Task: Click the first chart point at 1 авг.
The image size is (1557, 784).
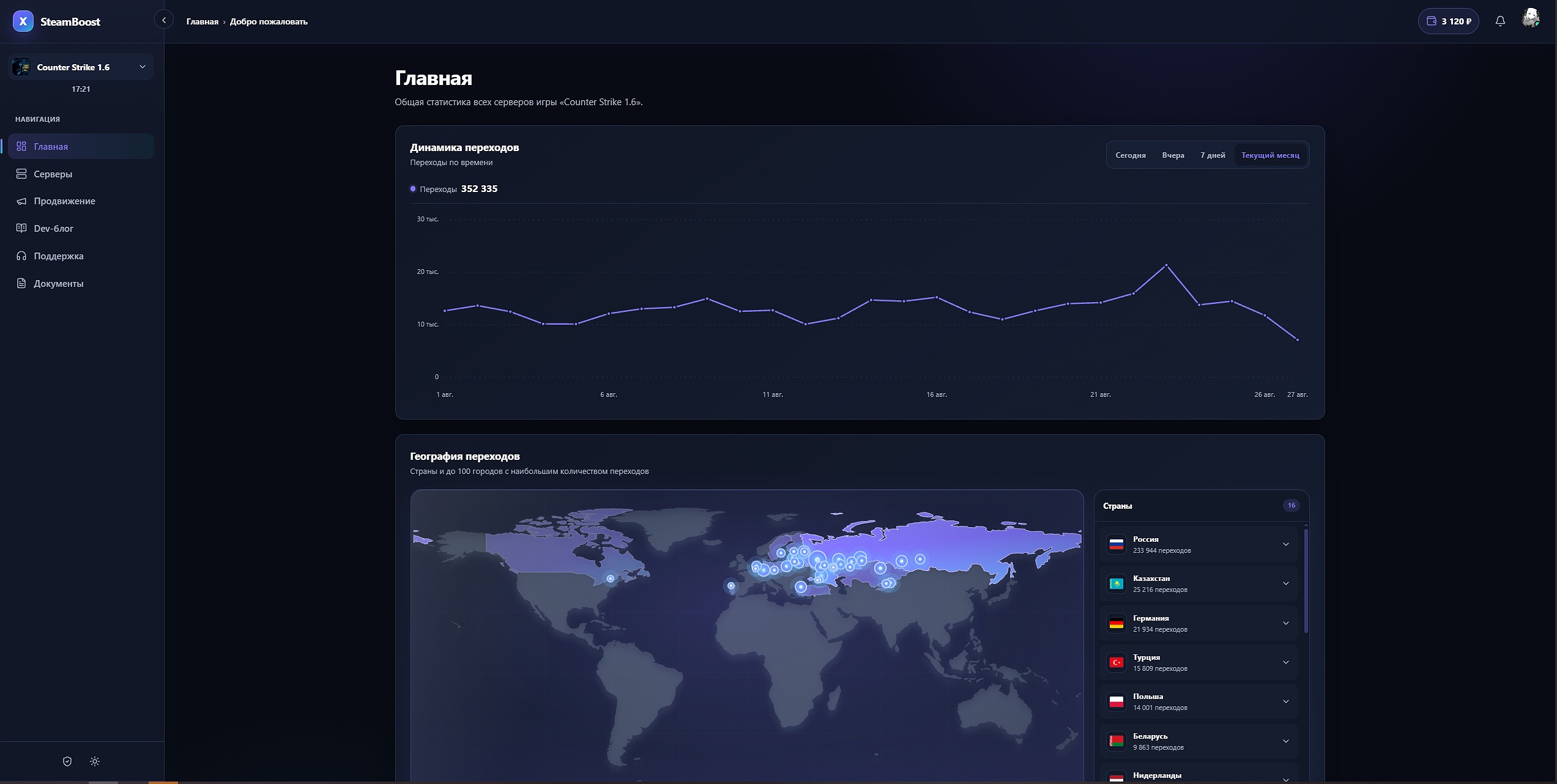Action: (445, 311)
